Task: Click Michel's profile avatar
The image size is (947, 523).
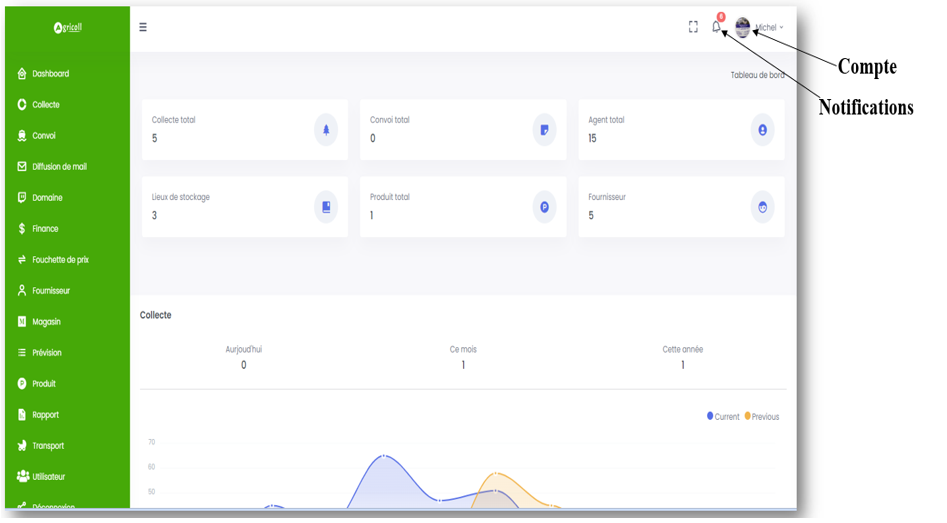Action: 742,28
